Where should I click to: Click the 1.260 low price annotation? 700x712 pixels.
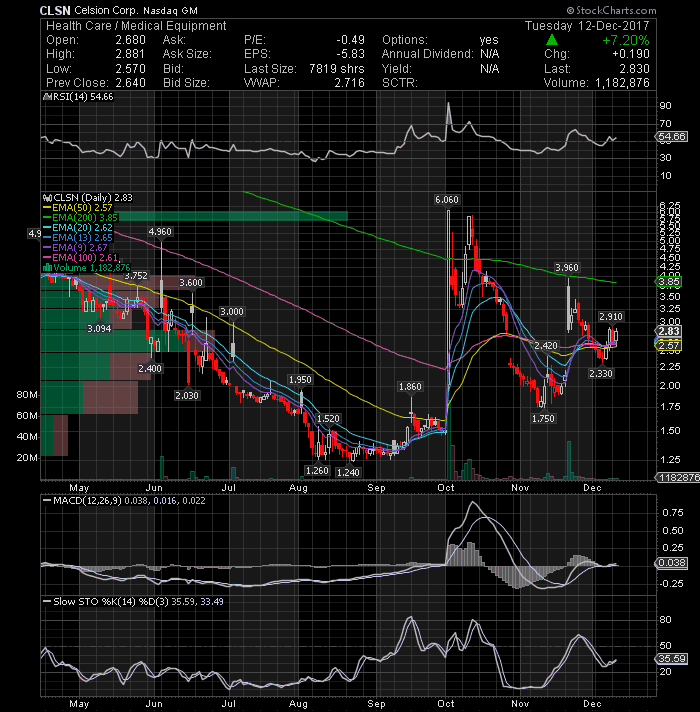[x=317, y=470]
